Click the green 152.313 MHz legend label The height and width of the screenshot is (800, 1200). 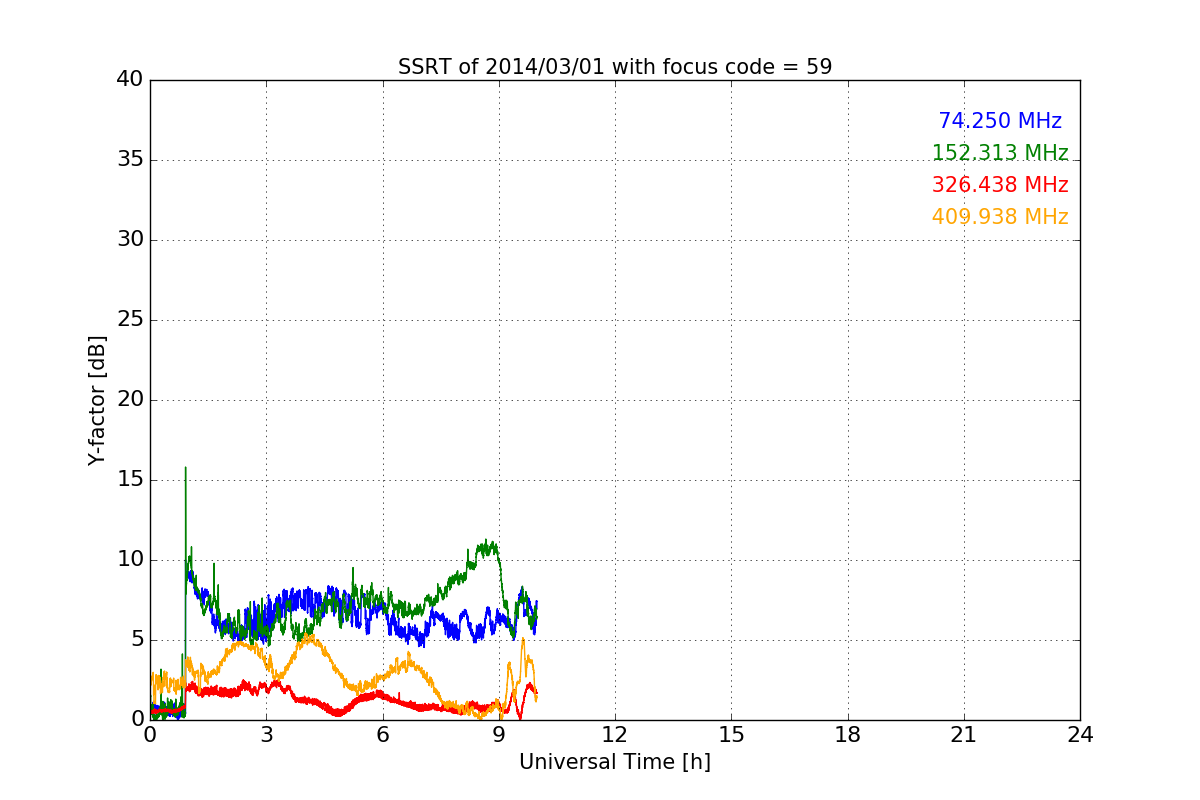click(x=1000, y=153)
